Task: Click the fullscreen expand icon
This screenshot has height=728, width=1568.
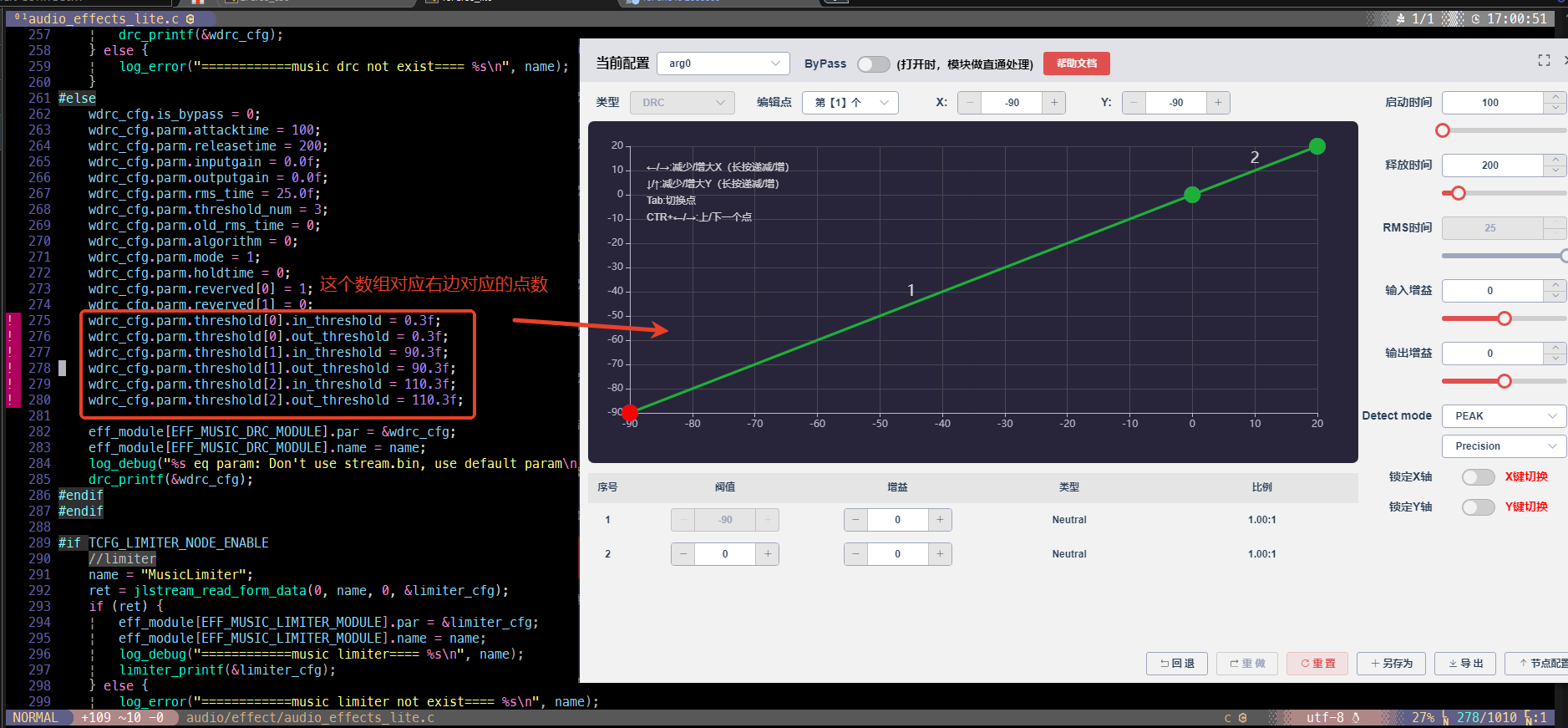Action: click(1544, 61)
